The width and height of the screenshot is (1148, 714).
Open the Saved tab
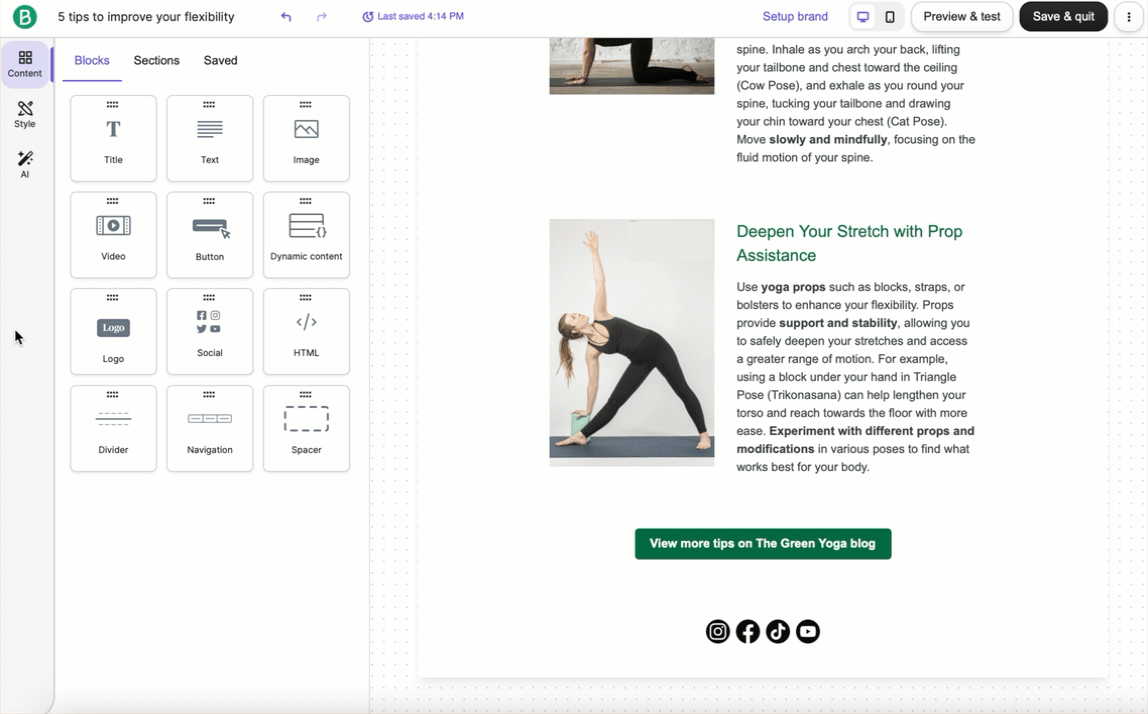click(220, 61)
